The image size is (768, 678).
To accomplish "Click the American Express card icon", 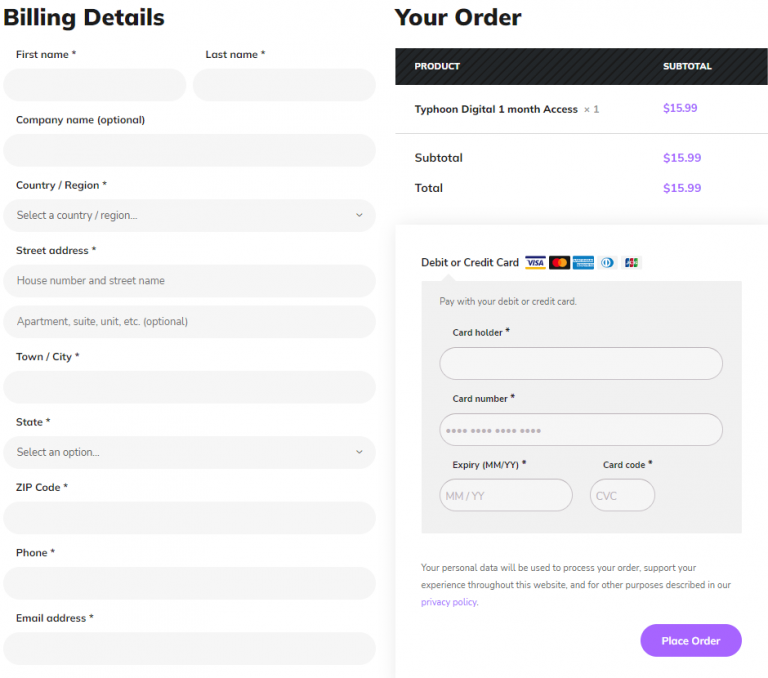I will tap(583, 263).
